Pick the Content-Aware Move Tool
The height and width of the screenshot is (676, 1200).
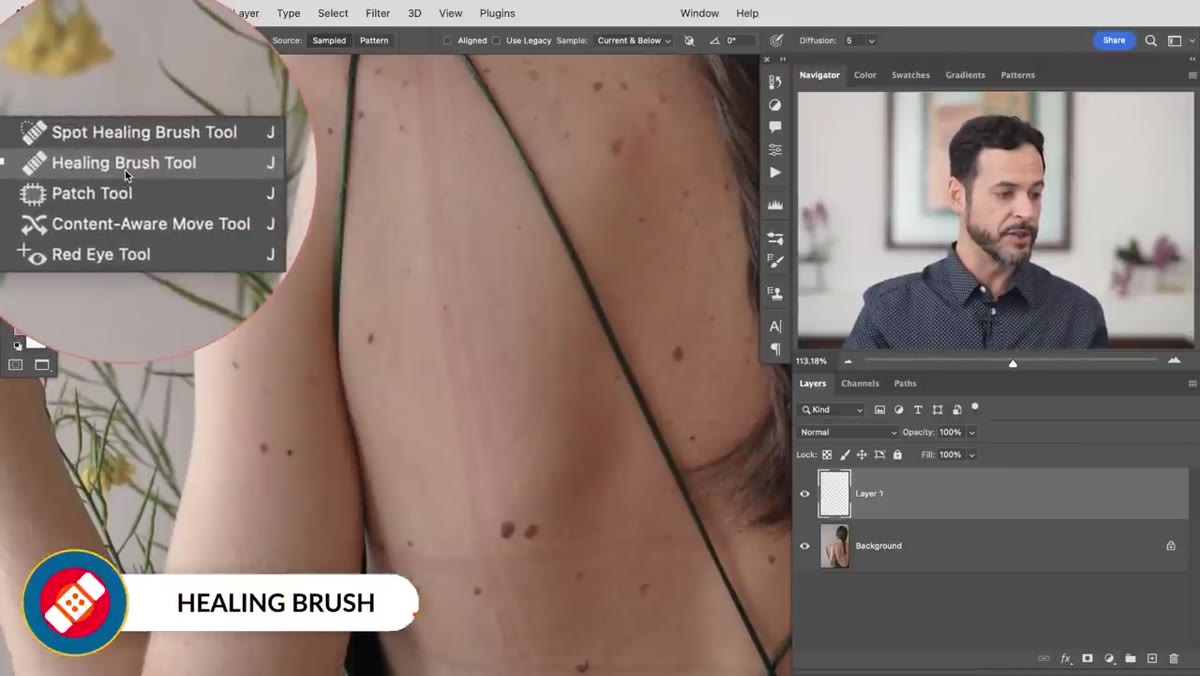coord(143,224)
